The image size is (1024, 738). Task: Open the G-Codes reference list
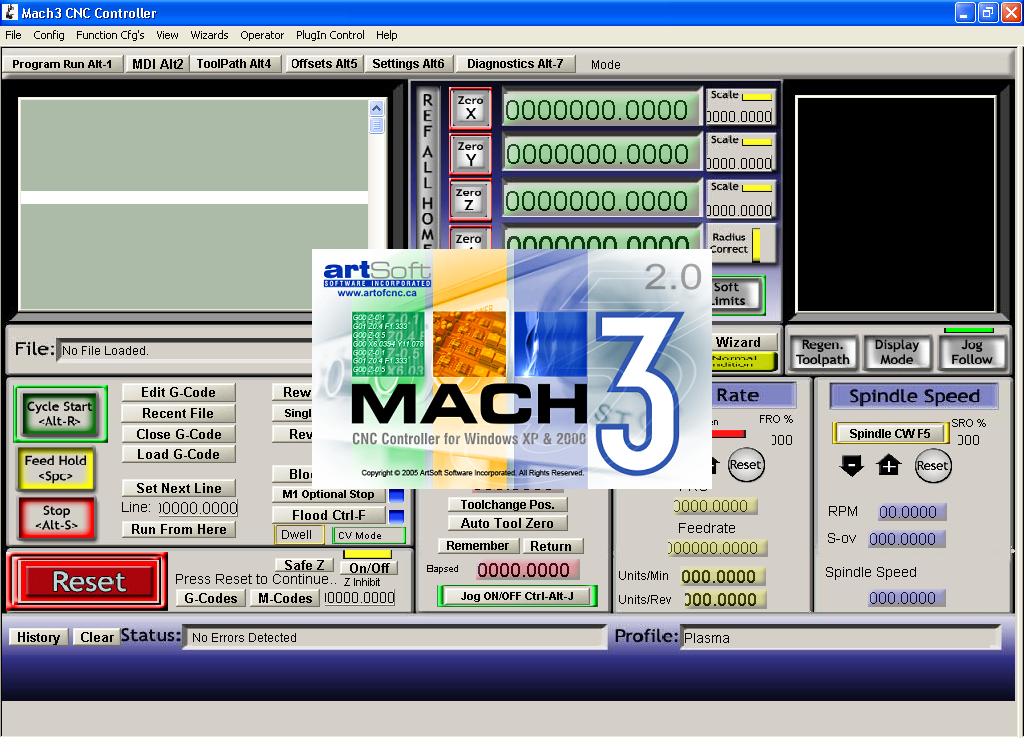pos(211,598)
